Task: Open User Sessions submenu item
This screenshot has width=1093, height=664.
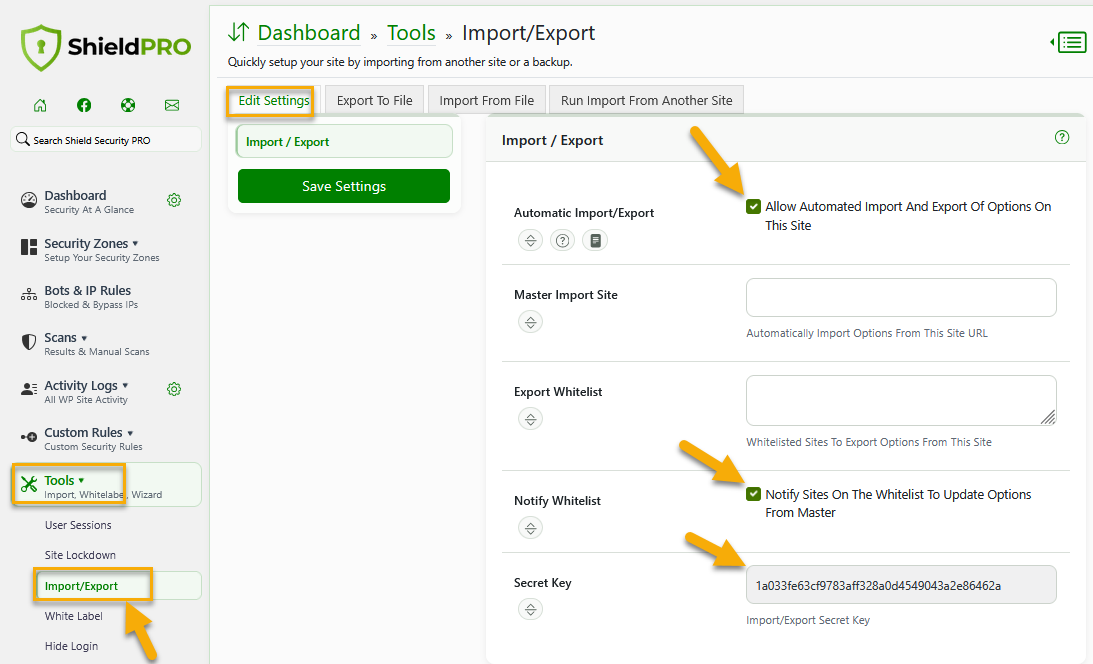Action: pyautogui.click(x=78, y=525)
